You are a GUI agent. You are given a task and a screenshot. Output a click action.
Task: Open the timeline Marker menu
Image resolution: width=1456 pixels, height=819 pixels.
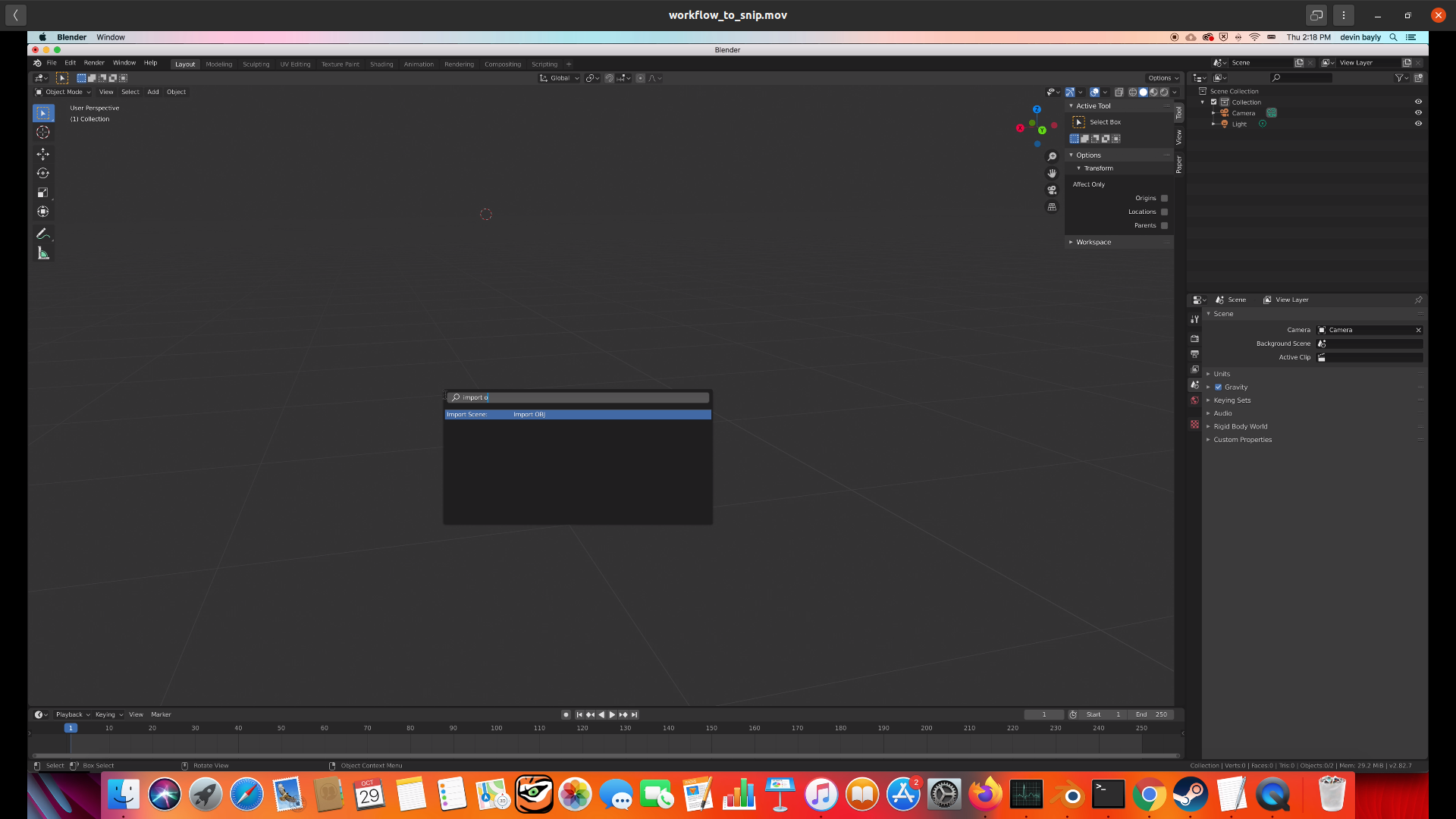(x=161, y=715)
